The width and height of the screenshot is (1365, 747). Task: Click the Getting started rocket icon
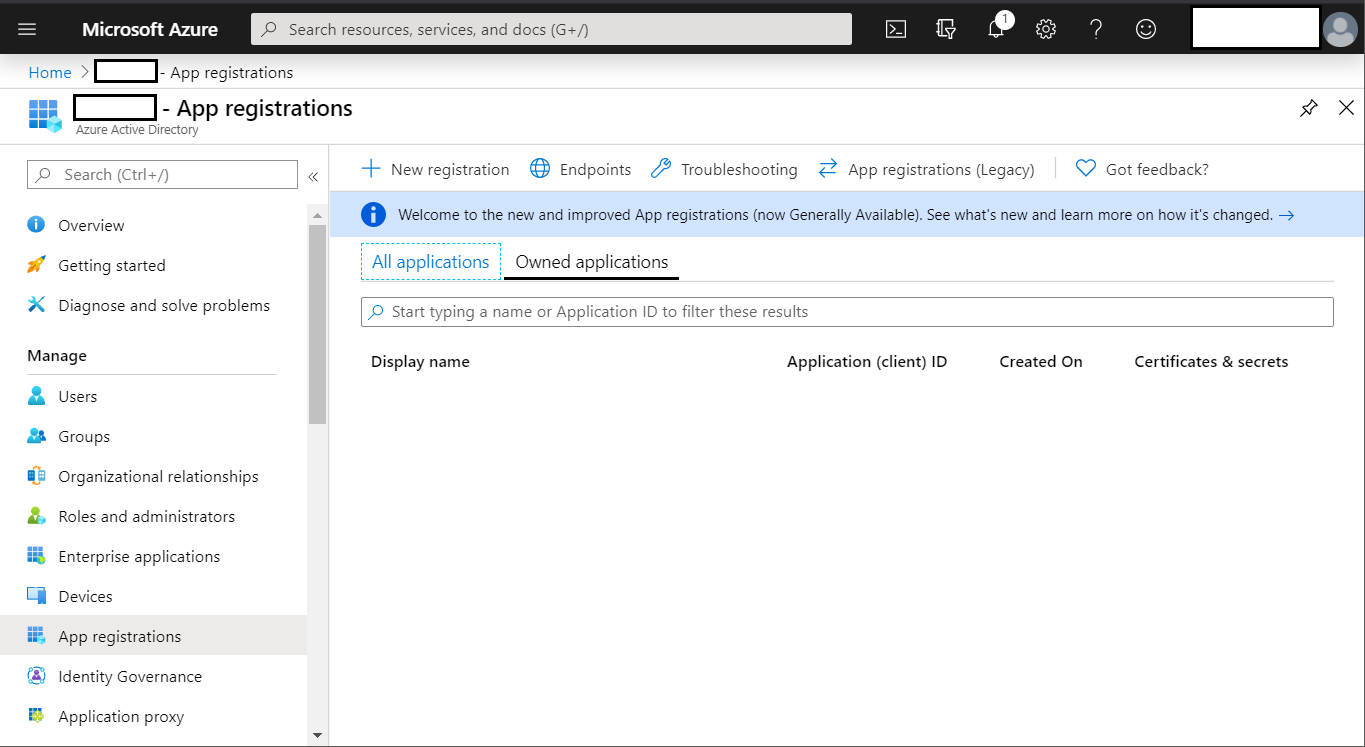[36, 265]
